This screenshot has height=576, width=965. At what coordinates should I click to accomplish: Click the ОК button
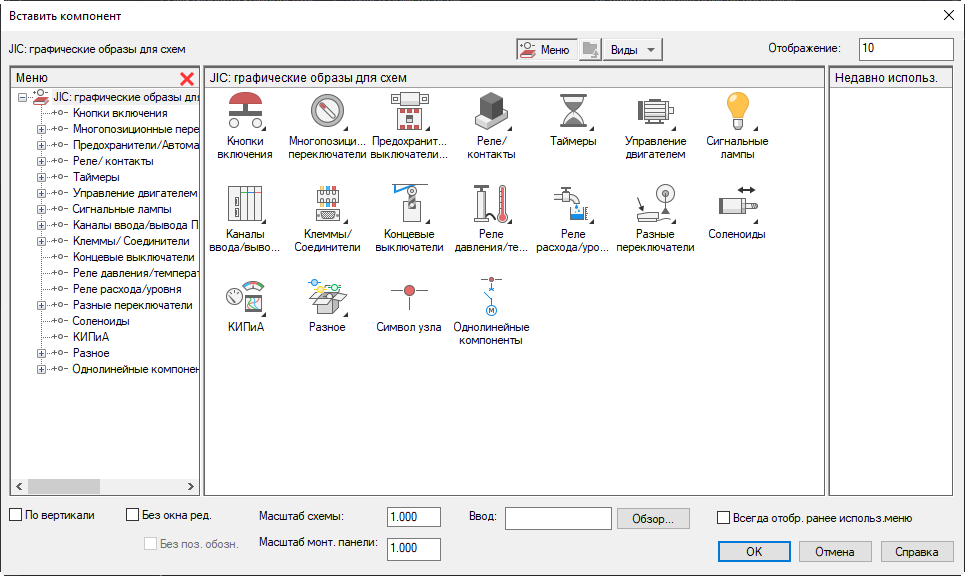(x=753, y=551)
